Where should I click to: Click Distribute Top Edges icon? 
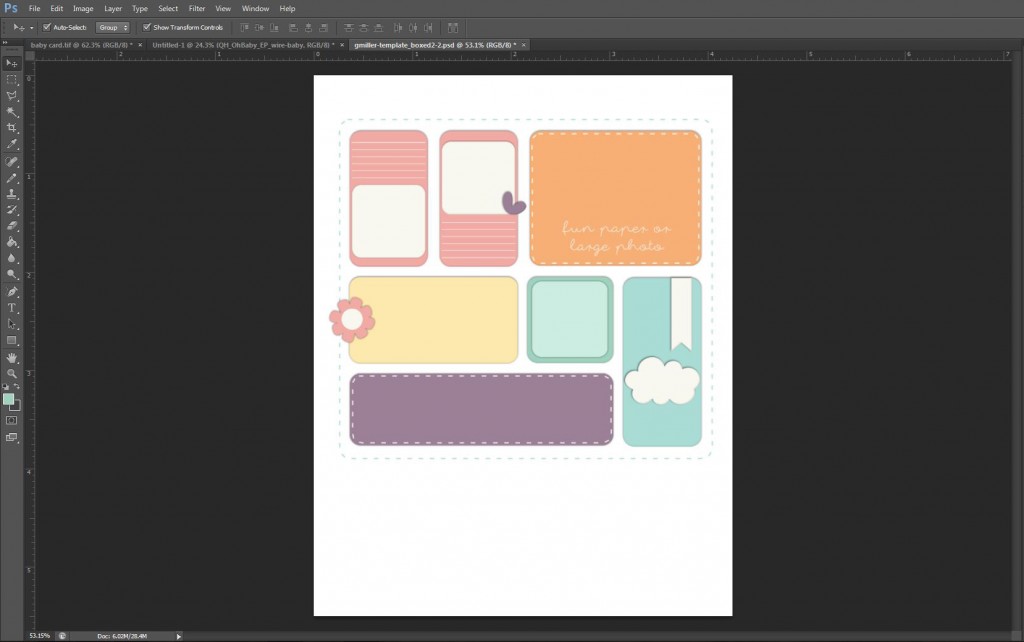click(x=349, y=27)
